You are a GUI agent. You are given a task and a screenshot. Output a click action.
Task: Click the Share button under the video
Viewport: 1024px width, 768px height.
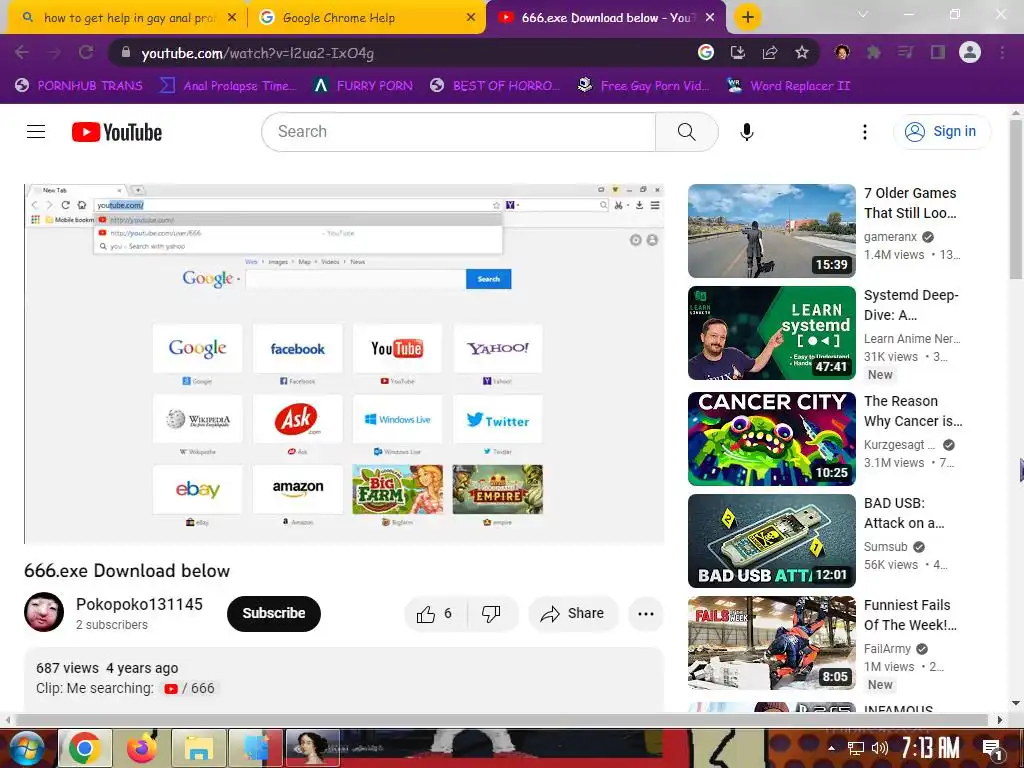572,614
